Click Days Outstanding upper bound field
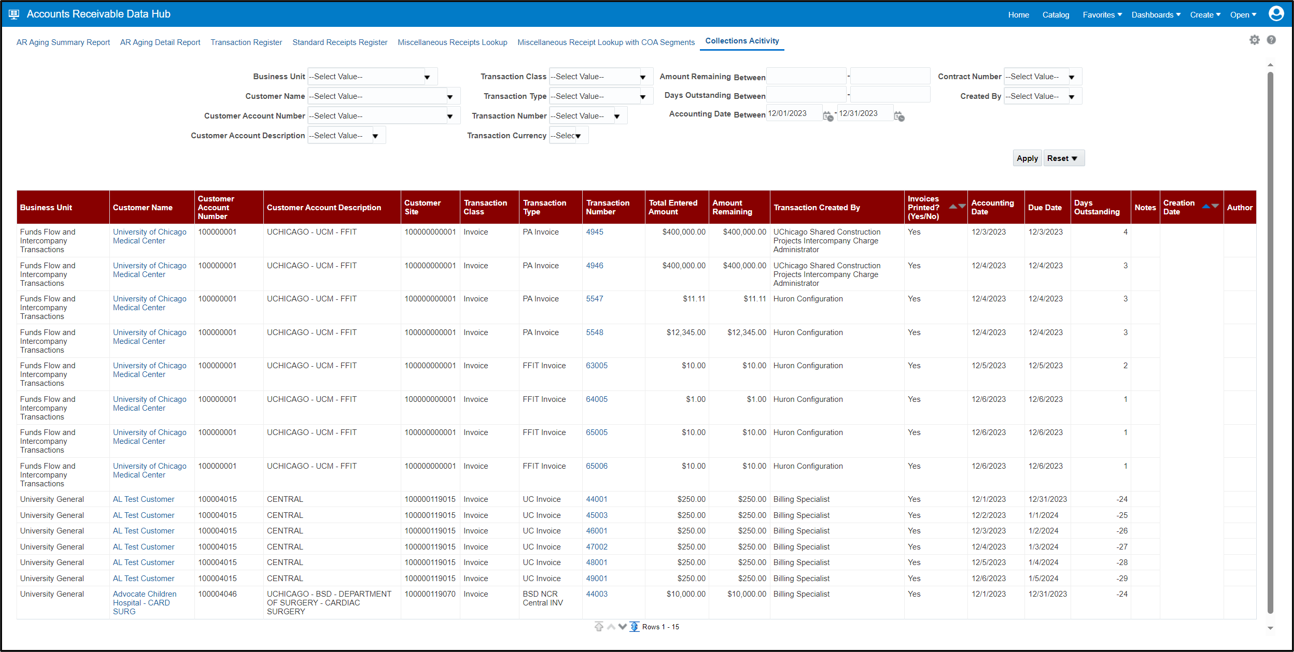 (890, 96)
